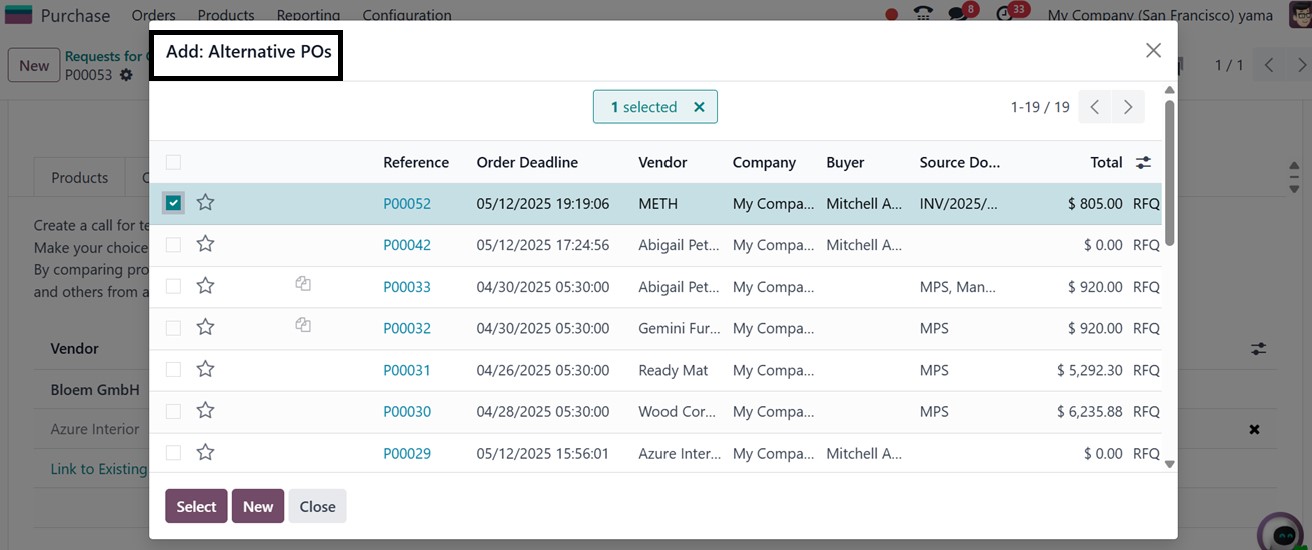1312x550 pixels.
Task: Open the messages chat icon in navbar
Action: (958, 15)
